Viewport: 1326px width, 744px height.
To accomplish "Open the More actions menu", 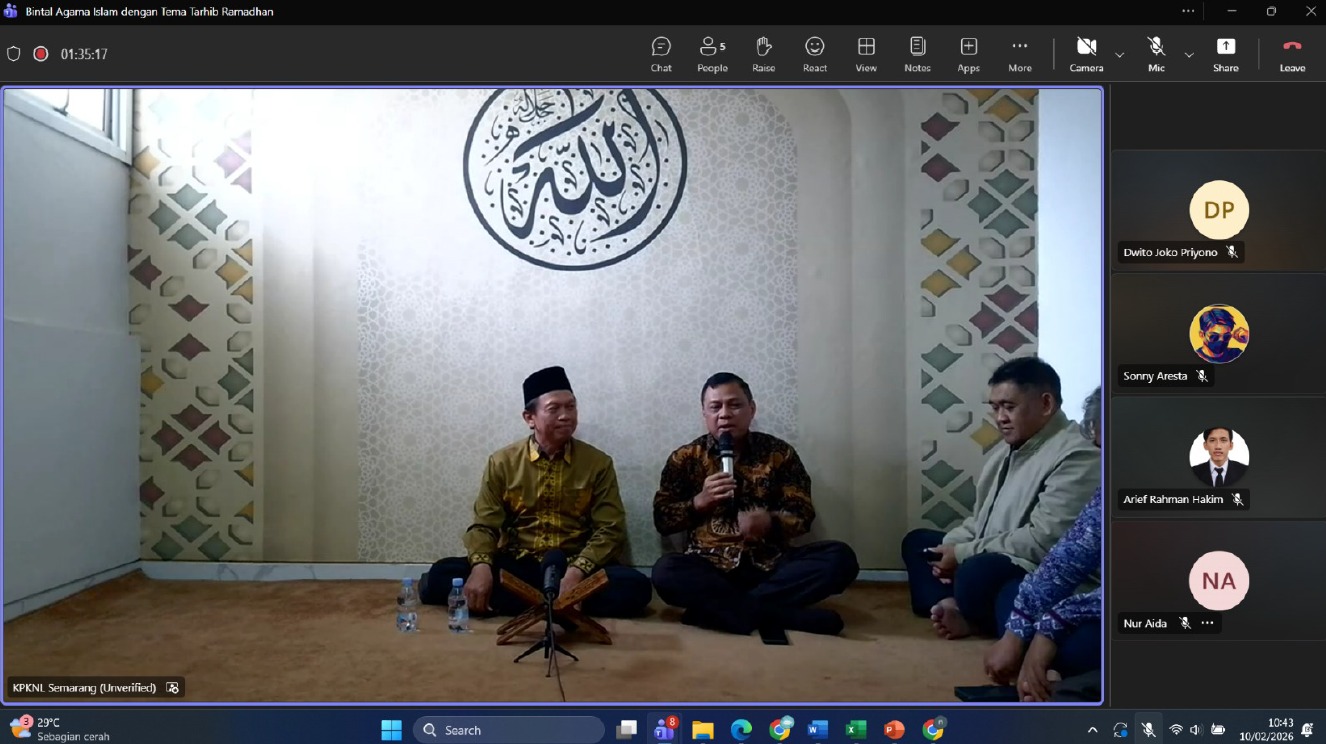I will [x=1019, y=54].
